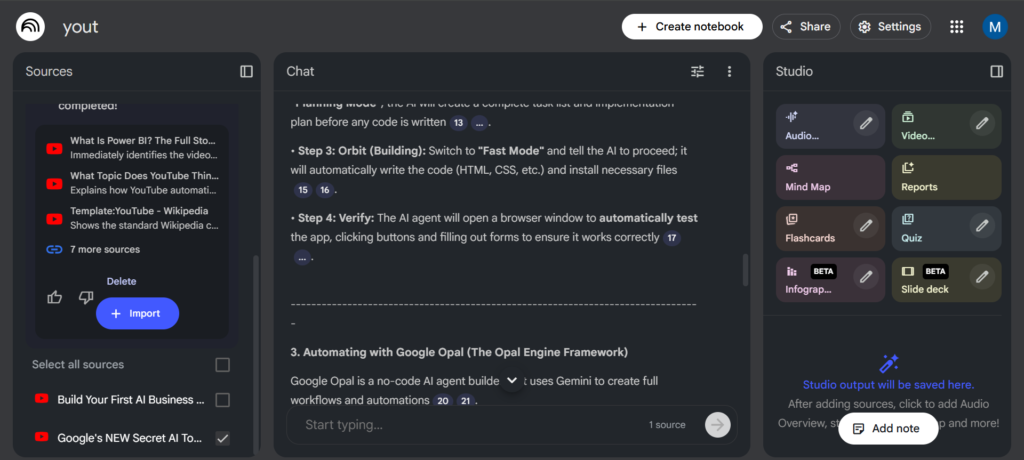
Task: Click the Create notebook button
Action: click(692, 27)
